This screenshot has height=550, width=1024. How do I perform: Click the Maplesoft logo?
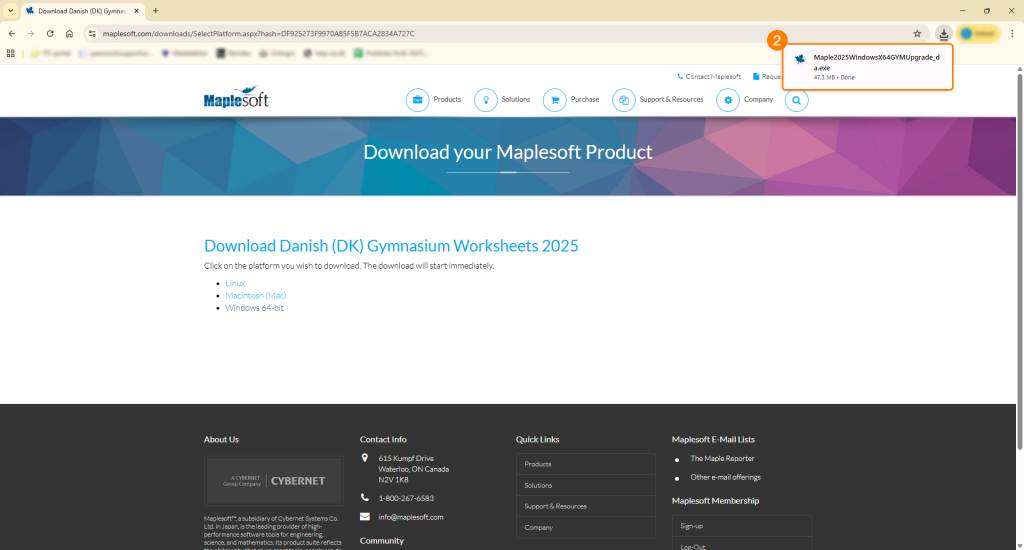tap(236, 99)
